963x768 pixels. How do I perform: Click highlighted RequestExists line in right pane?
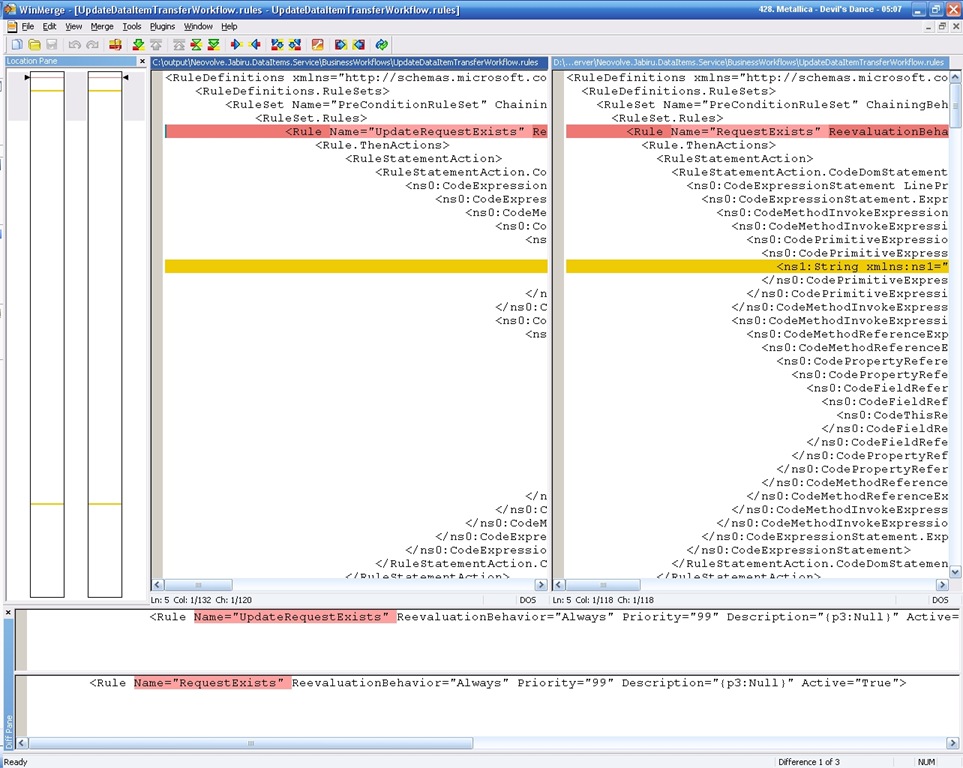coord(757,131)
